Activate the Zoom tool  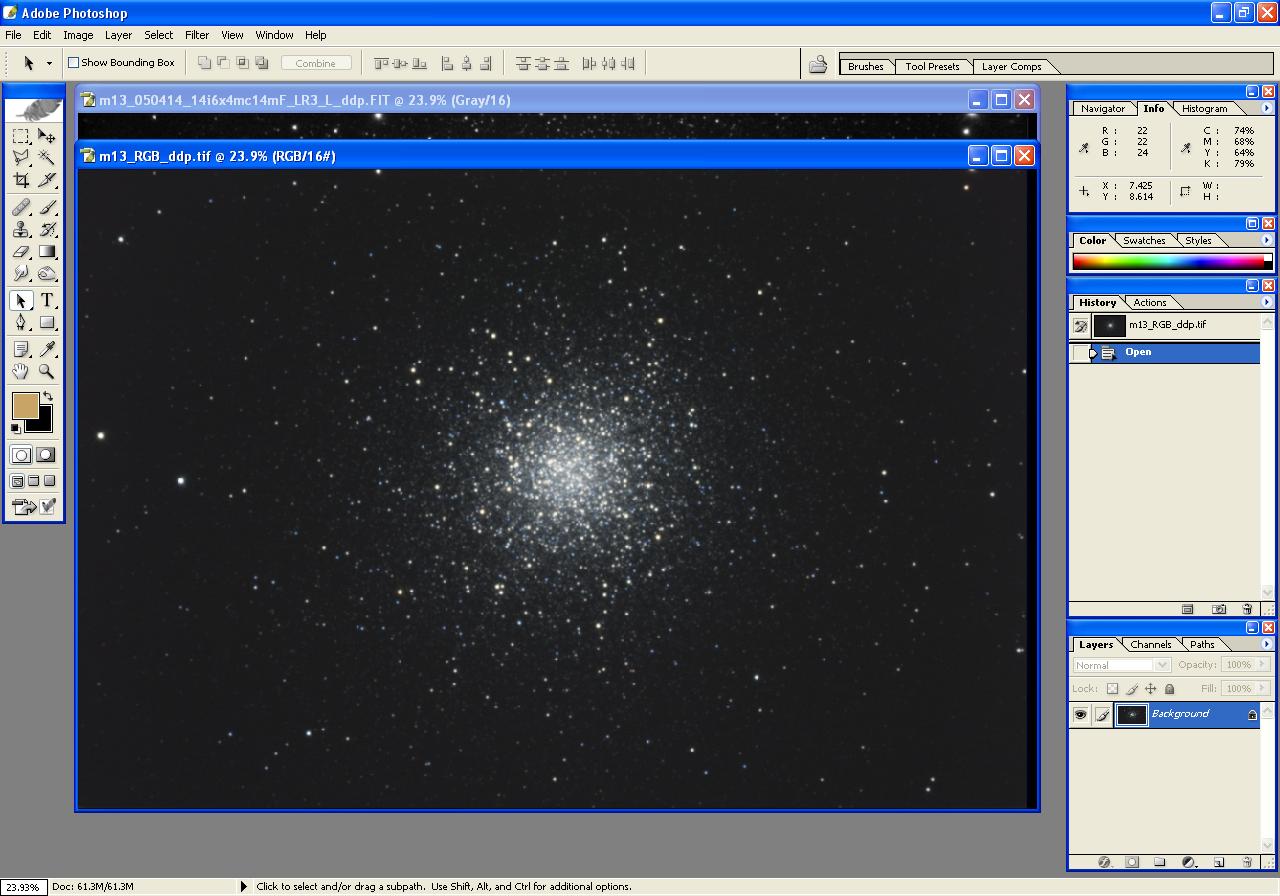tap(47, 372)
